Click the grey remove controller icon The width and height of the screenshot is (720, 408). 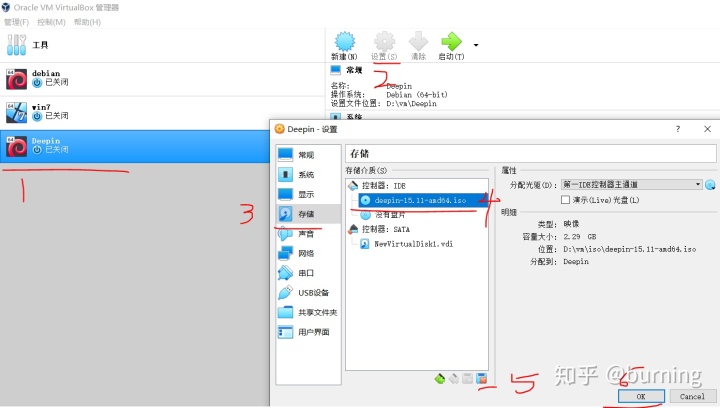point(454,379)
